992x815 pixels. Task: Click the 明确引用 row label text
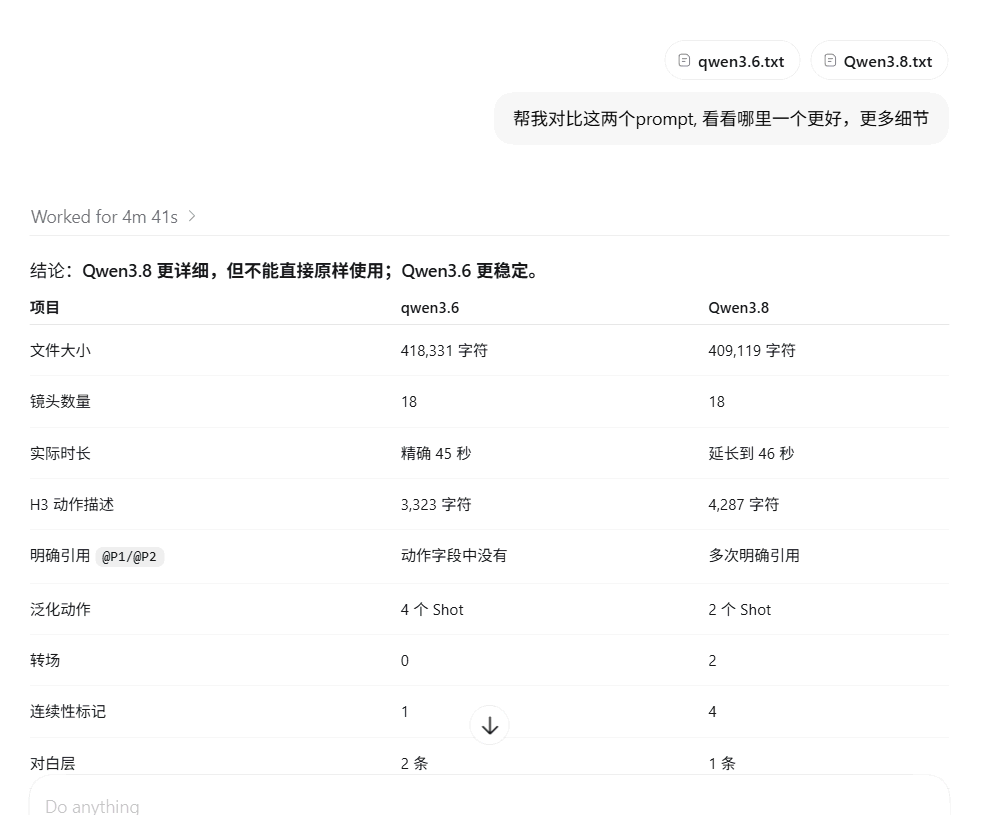click(60, 556)
